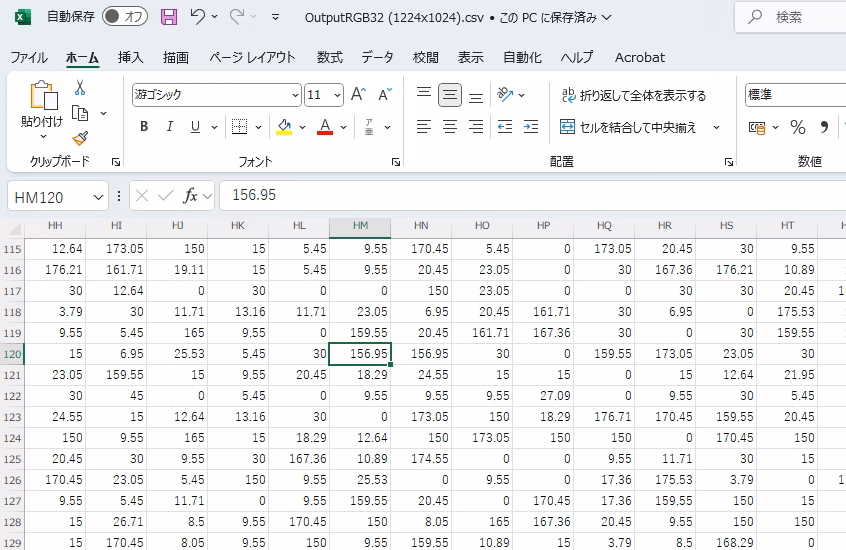Toggle the 自動保存 AutoSave switch
This screenshot has height=550, width=846.
coord(125,17)
